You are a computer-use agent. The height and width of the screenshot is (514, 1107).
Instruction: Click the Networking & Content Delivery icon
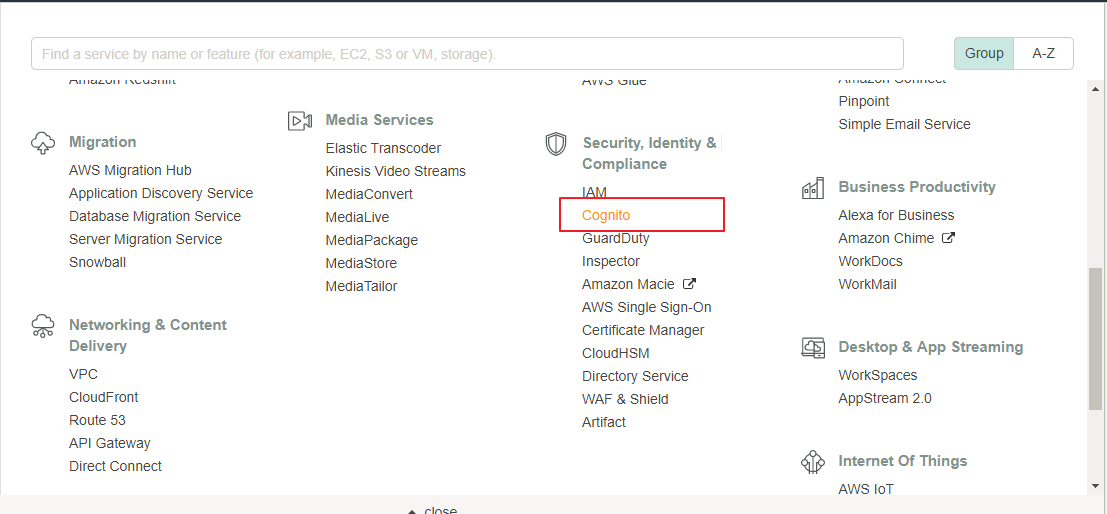pos(43,326)
